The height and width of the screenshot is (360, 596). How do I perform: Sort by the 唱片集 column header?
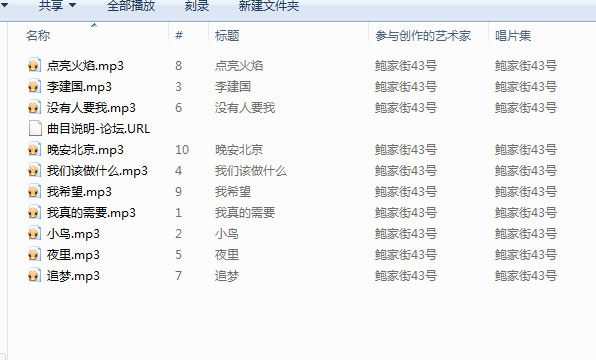[513, 36]
